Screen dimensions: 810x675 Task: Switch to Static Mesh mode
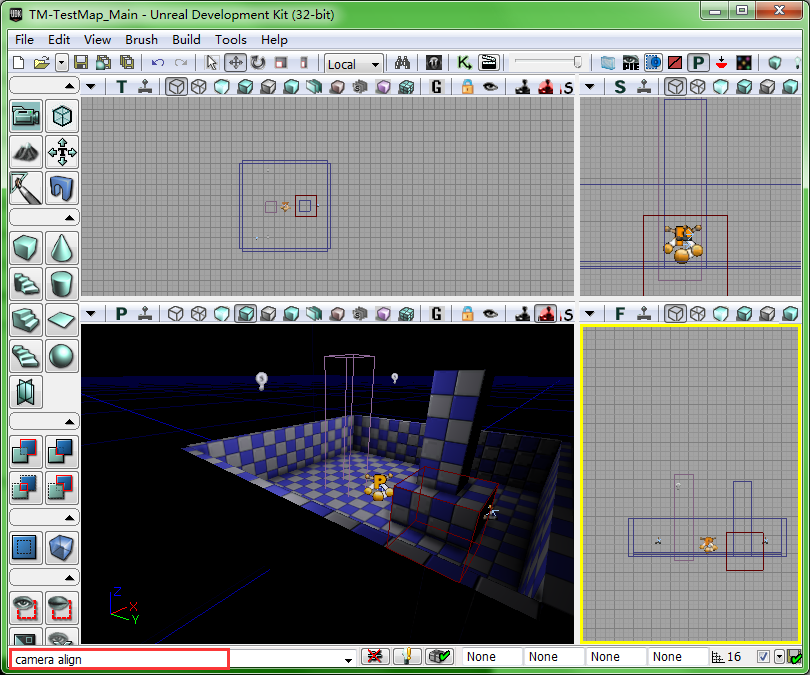tap(62, 189)
